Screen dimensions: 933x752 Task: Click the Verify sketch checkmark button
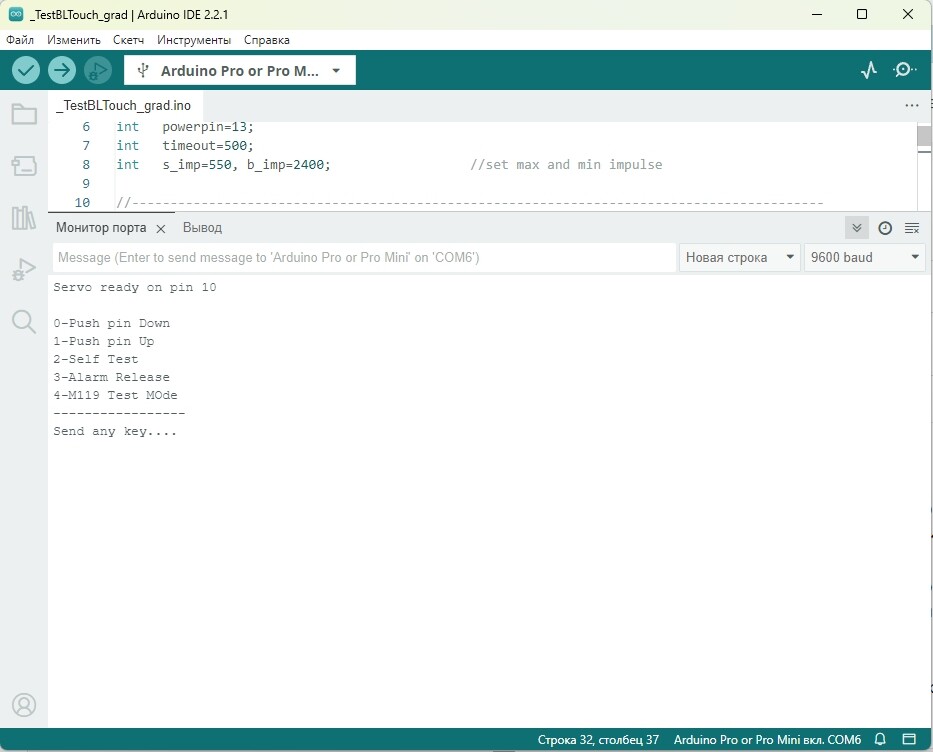coord(26,70)
